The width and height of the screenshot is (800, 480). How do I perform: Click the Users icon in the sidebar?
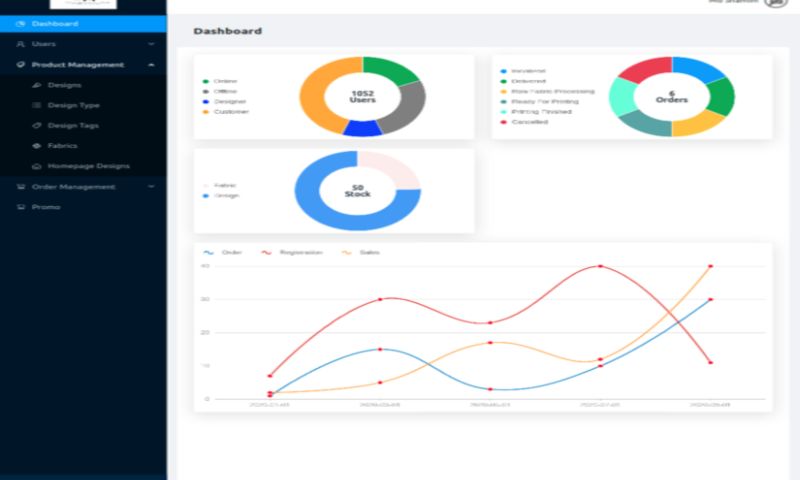pyautogui.click(x=21, y=44)
